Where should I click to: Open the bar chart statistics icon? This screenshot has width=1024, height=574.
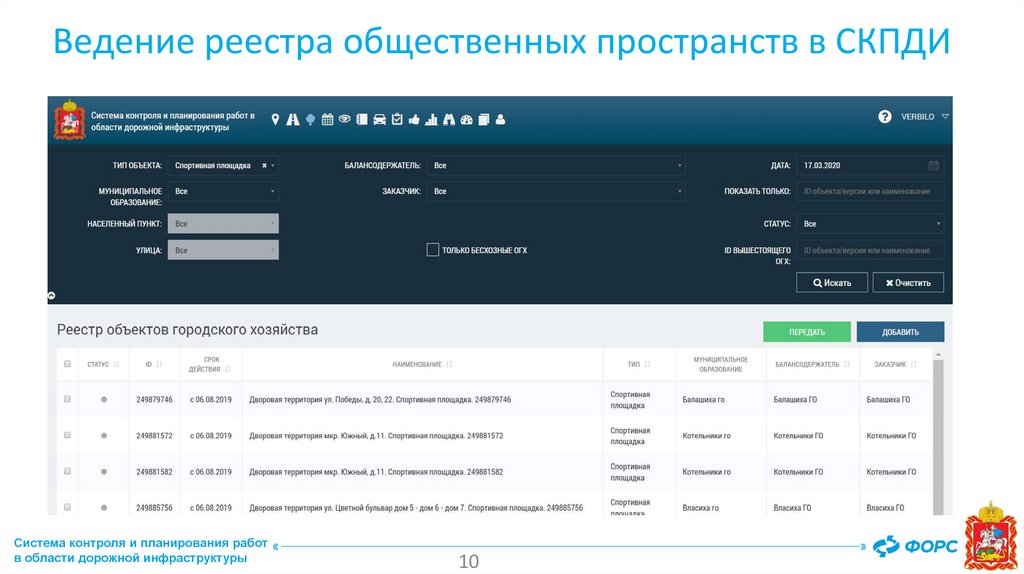tap(431, 120)
